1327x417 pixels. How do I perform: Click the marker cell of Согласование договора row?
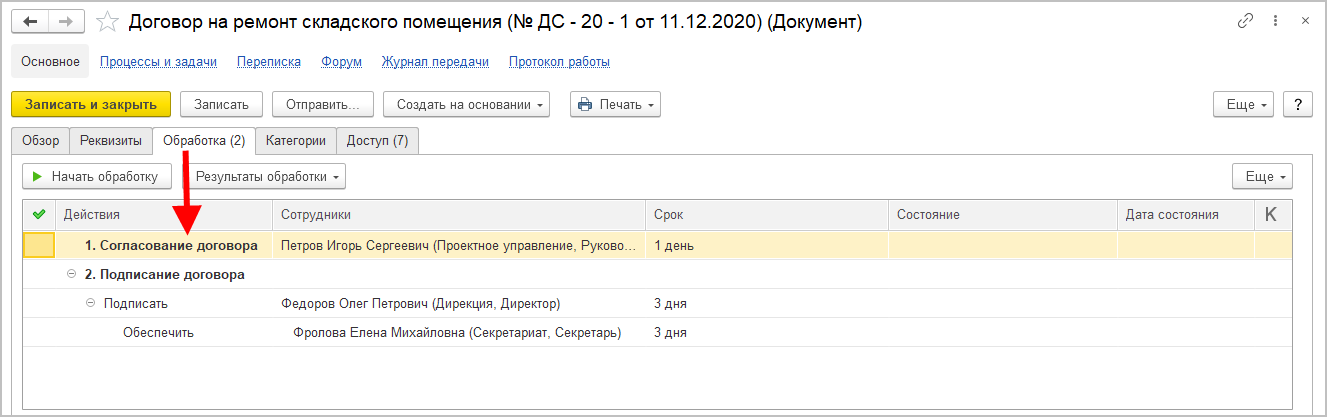[39, 245]
